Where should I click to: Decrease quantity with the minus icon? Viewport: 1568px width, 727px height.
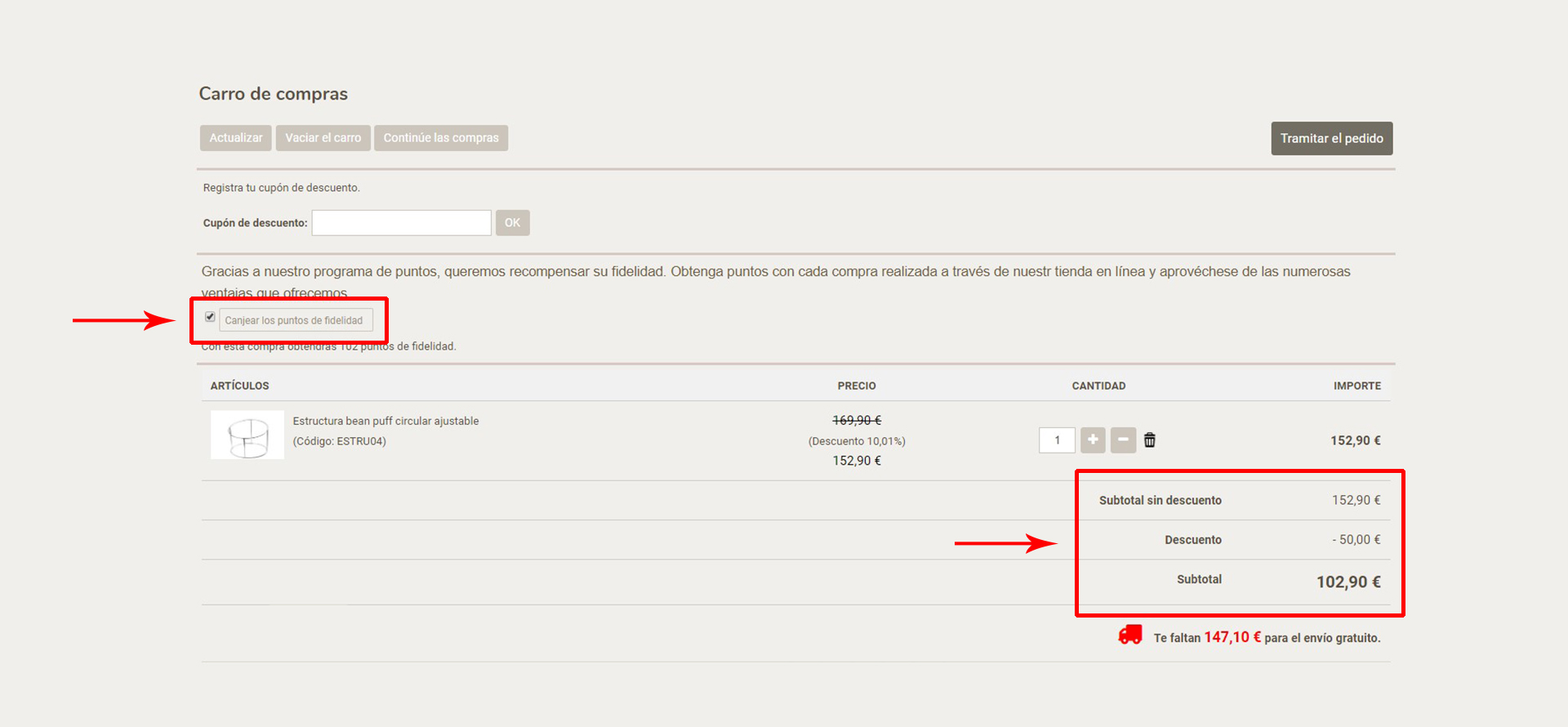click(x=1123, y=440)
